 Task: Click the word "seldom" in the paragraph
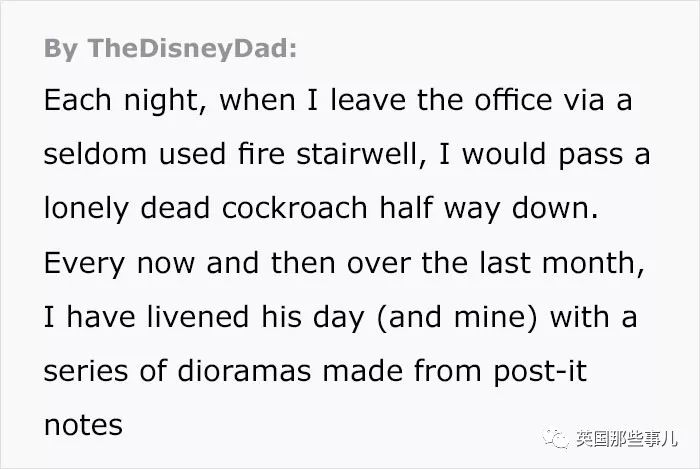(96, 157)
